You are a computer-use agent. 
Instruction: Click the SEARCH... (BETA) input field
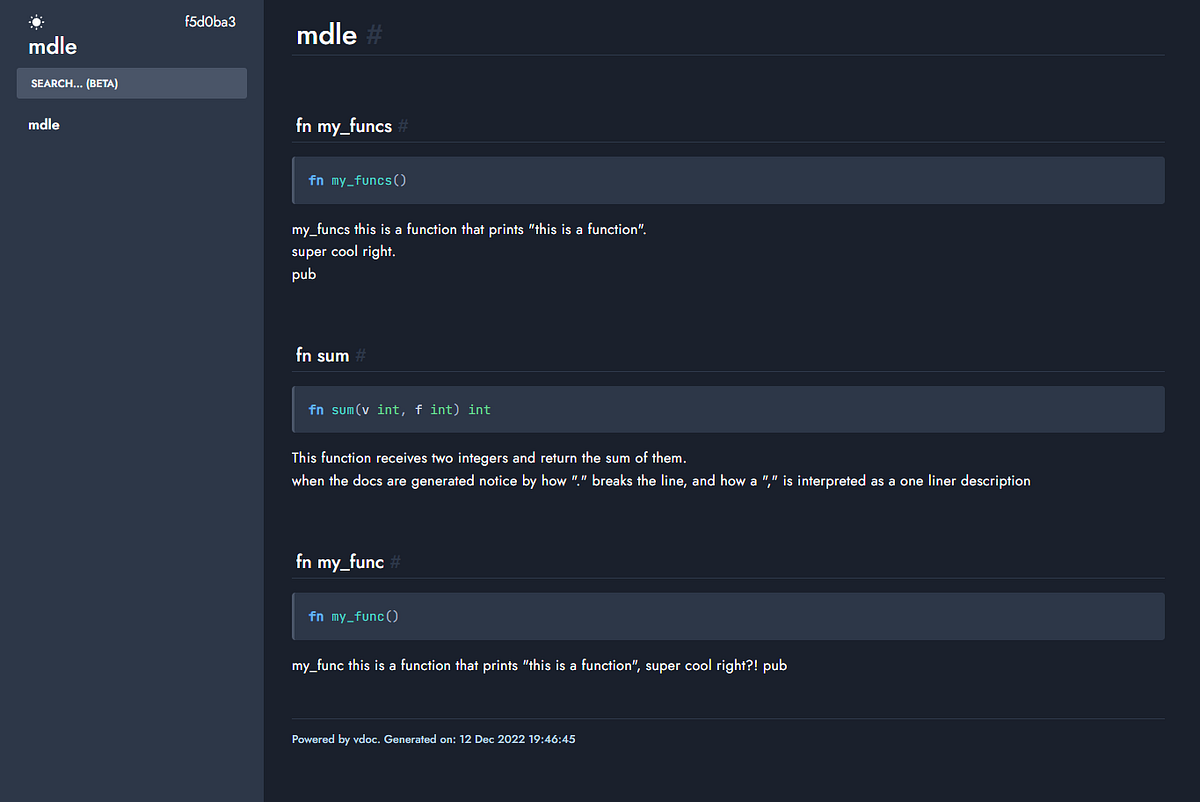pos(131,83)
